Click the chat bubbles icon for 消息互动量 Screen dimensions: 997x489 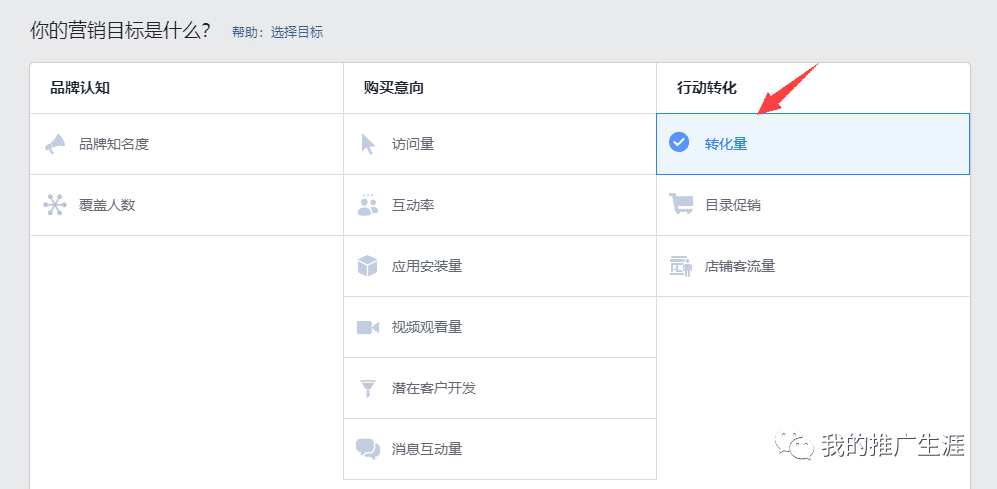[x=368, y=449]
